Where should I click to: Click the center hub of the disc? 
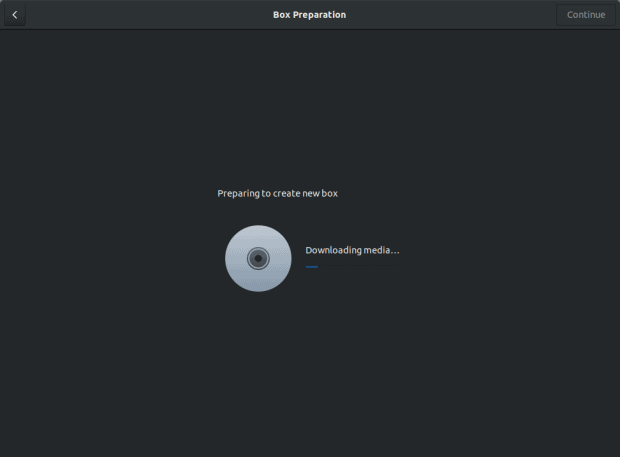258,258
